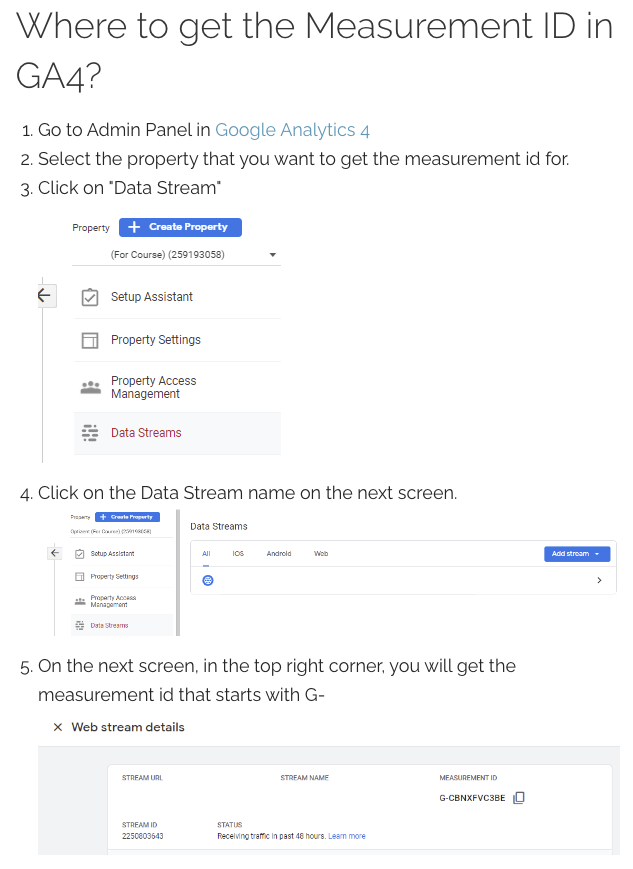633x869 pixels.
Task: Click the Property Access Management people icon
Action: 90,387
